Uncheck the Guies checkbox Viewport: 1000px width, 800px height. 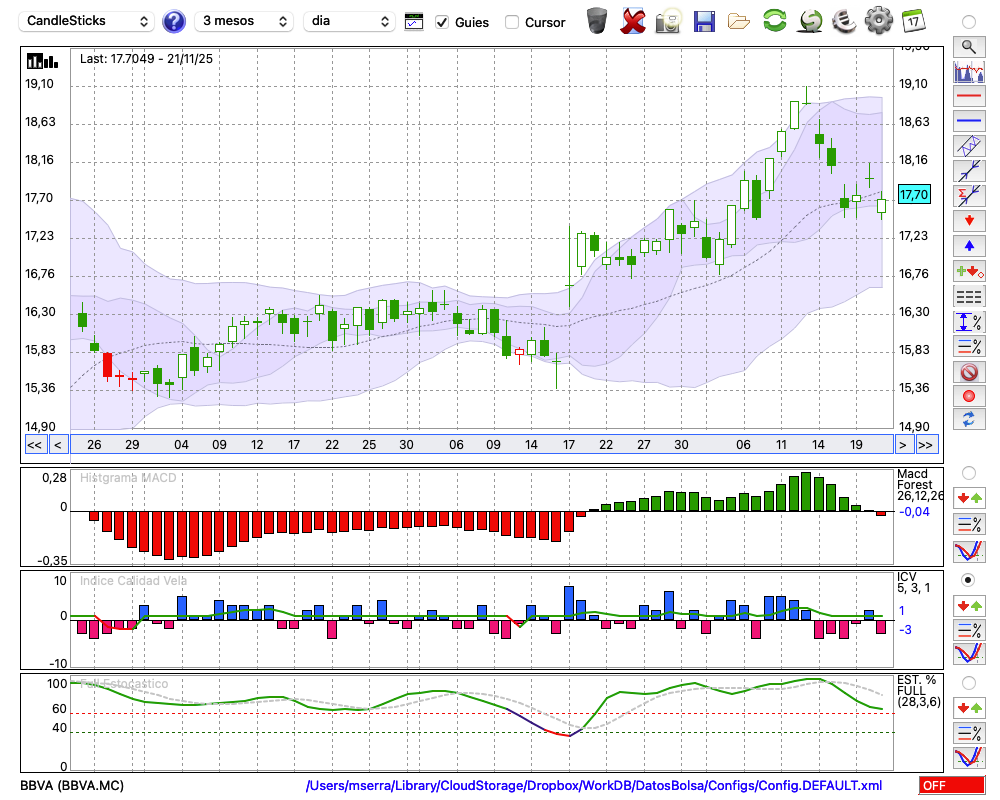click(x=442, y=22)
